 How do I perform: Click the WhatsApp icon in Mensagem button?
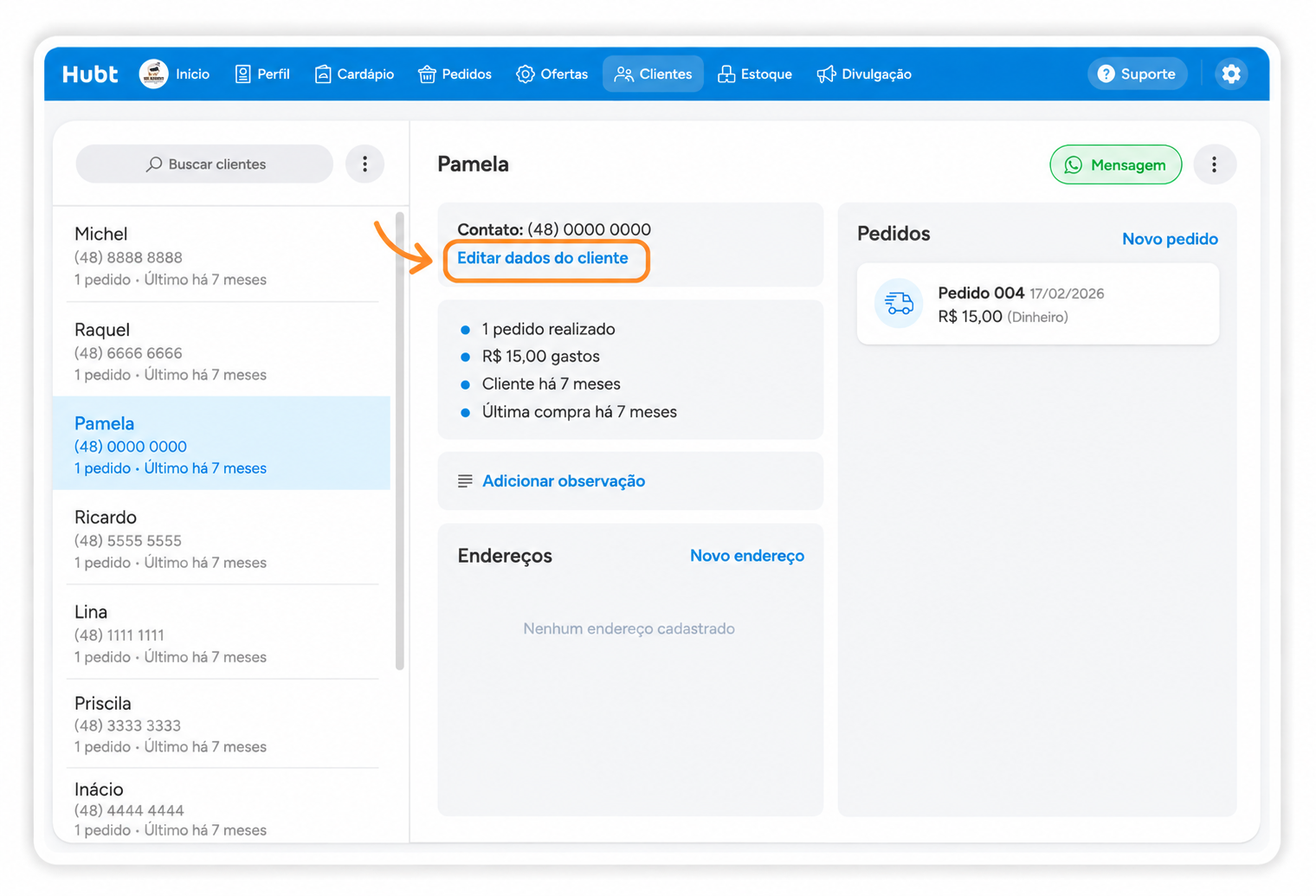(x=1074, y=164)
